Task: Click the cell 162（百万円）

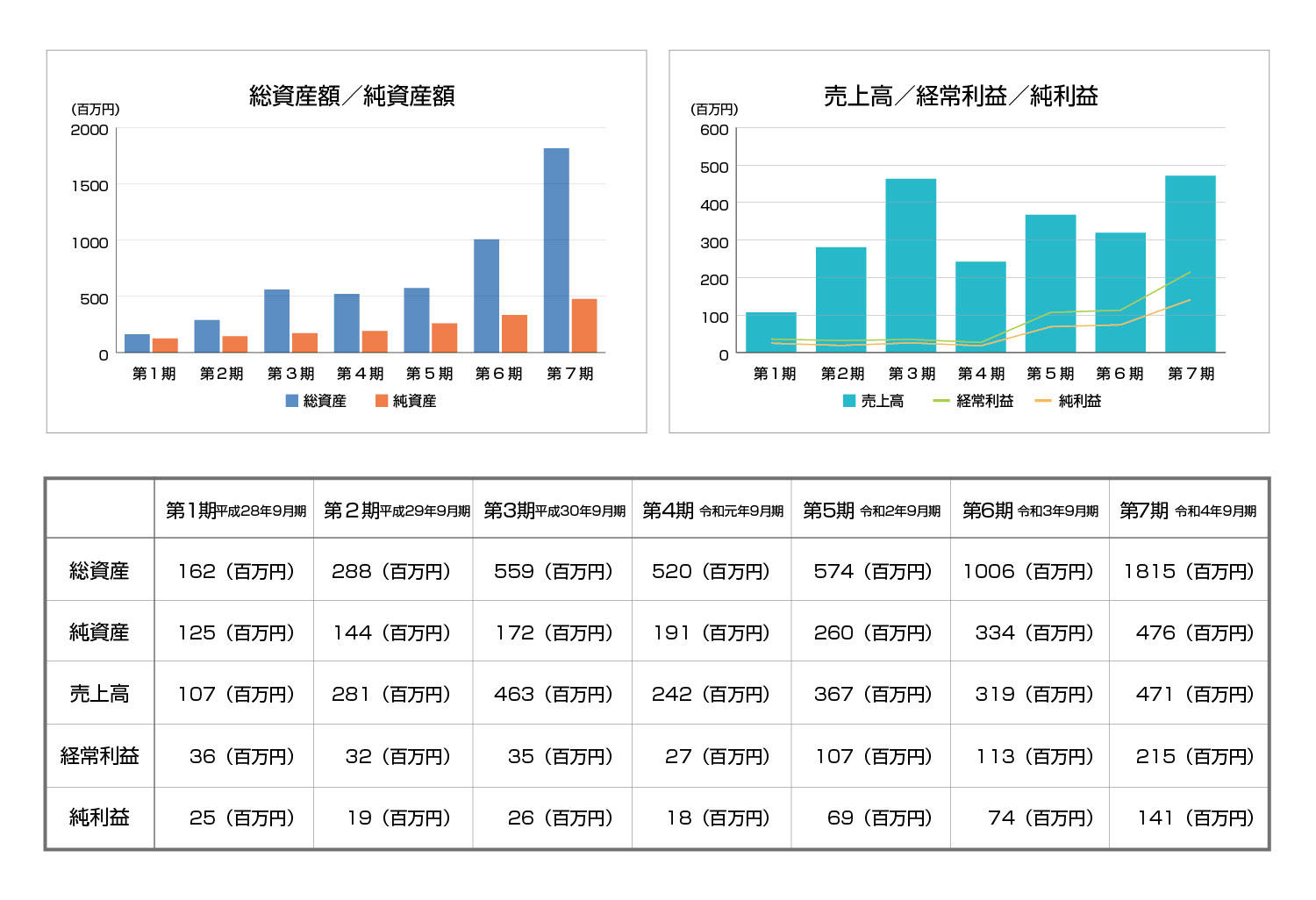Action: pyautogui.click(x=236, y=571)
